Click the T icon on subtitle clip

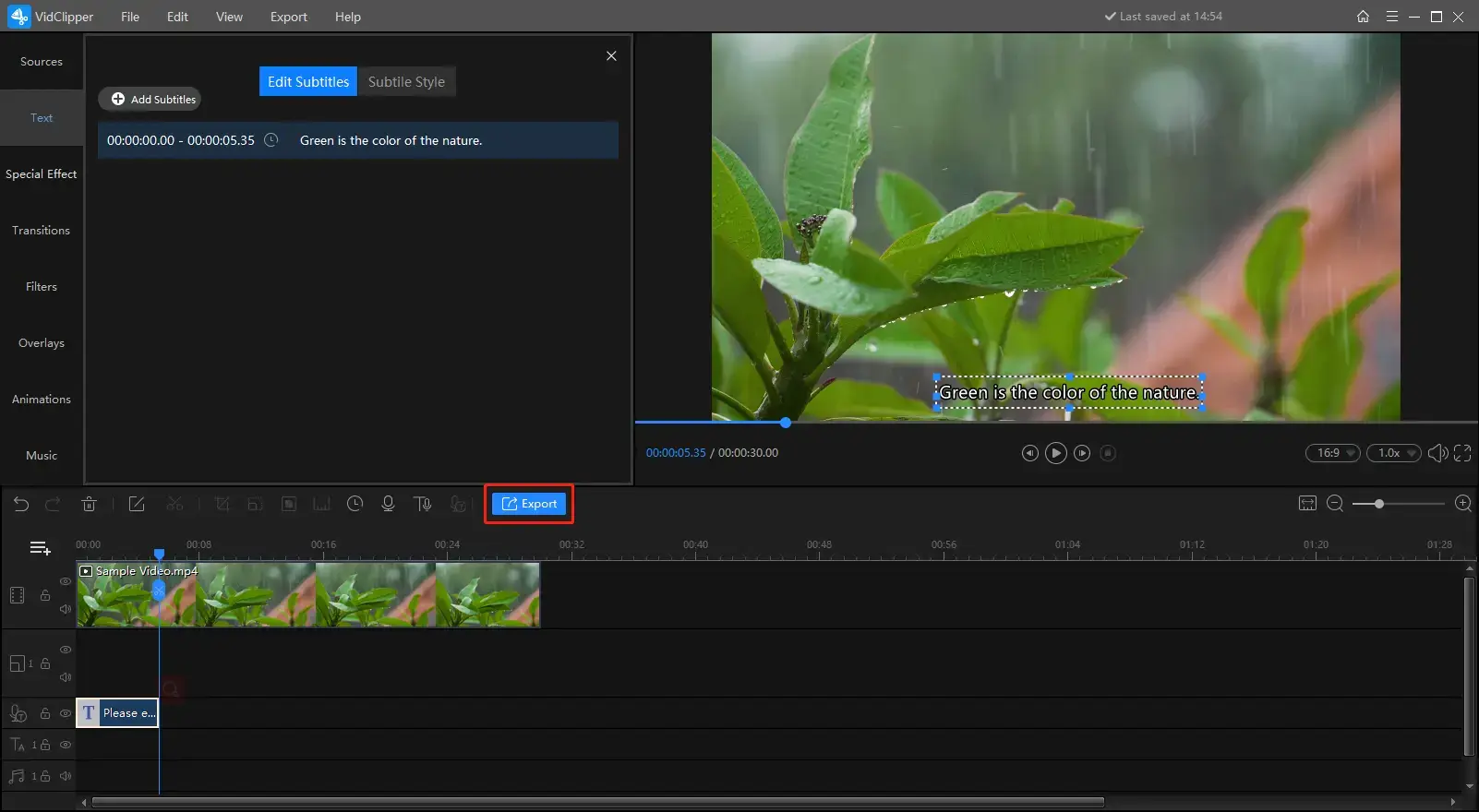click(x=89, y=712)
